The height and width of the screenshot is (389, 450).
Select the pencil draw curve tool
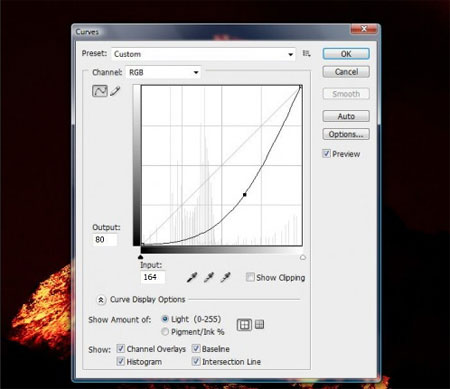point(115,91)
